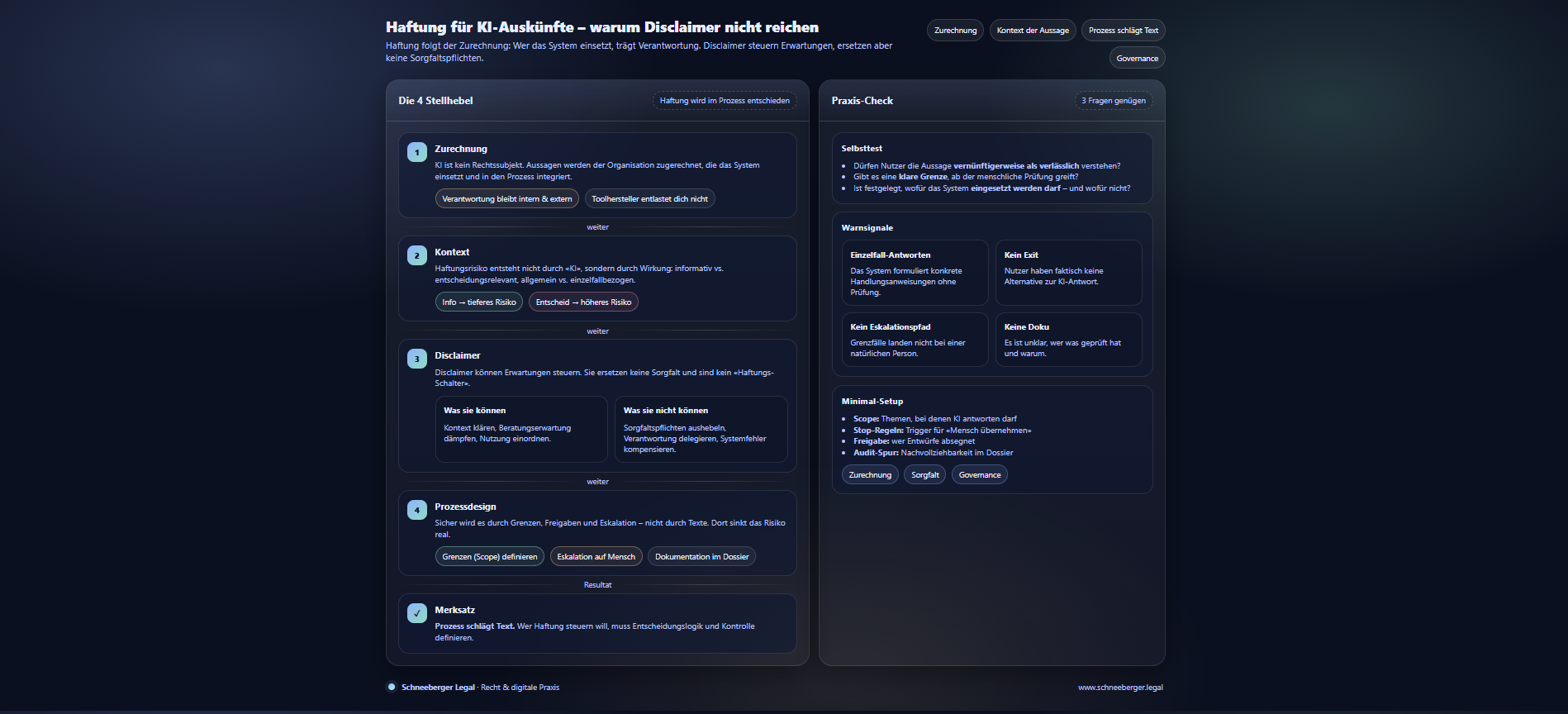1568x714 pixels.
Task: Click the Selbsttest question on "eingesetzt werden darf"
Action: [x=991, y=188]
